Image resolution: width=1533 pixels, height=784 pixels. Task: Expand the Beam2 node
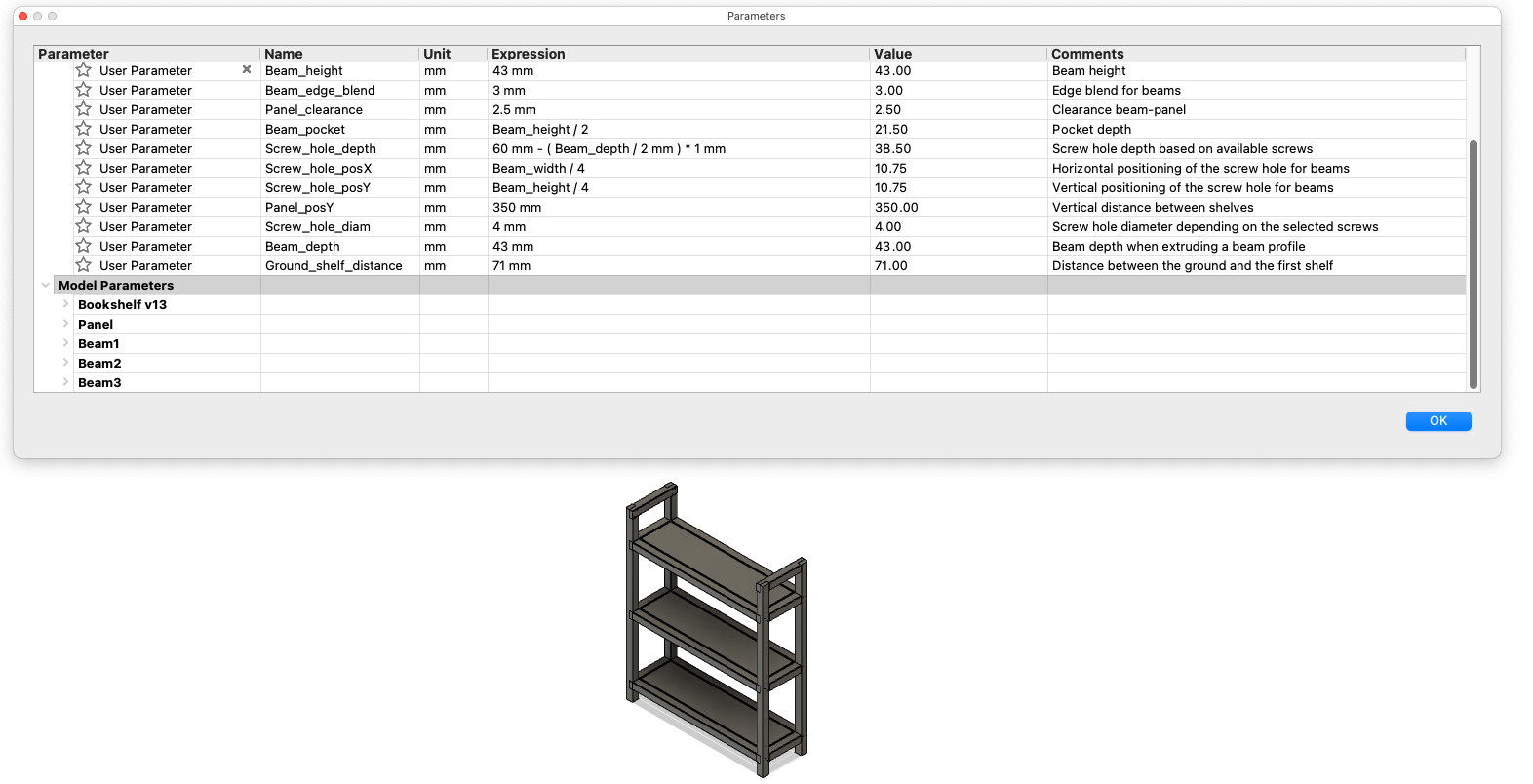[65, 363]
